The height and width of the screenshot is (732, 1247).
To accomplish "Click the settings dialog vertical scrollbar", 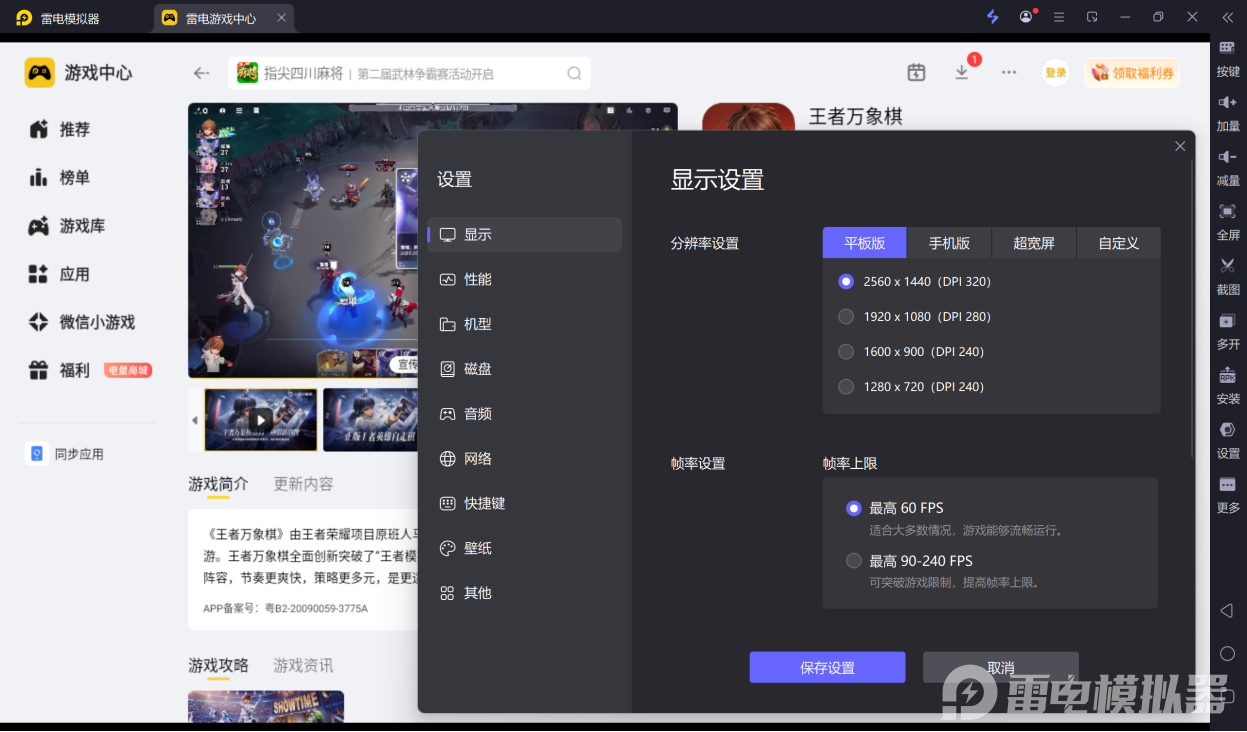I will [1192, 310].
